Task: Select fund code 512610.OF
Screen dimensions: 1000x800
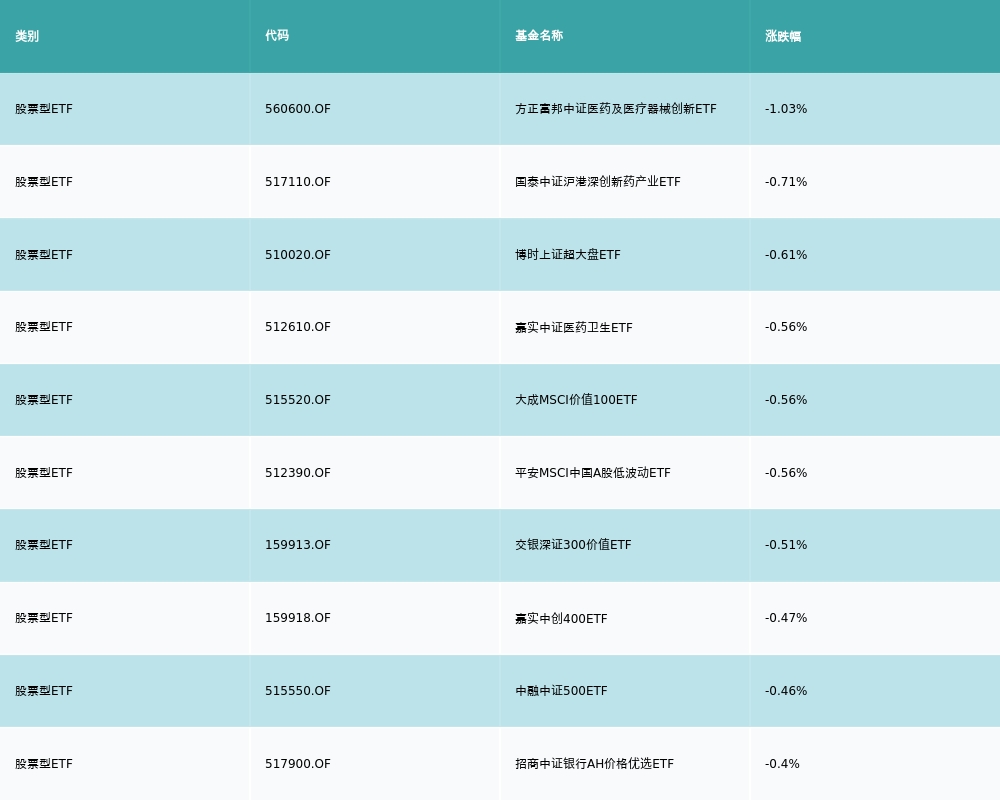Action: pos(298,327)
